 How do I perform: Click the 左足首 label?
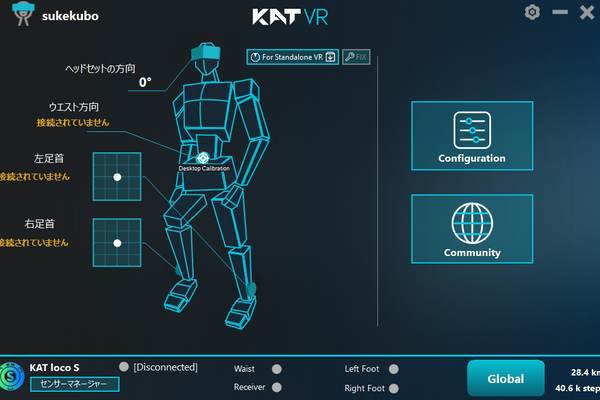coord(49,158)
